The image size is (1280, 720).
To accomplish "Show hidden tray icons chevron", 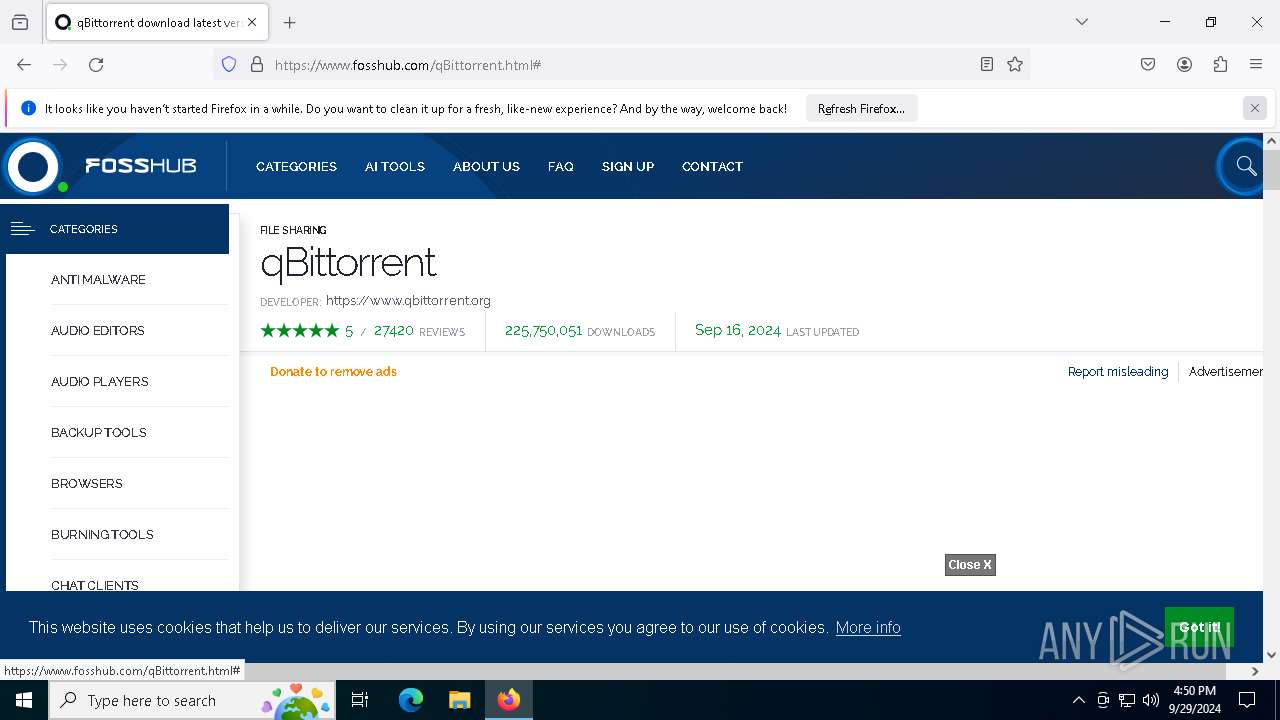I will (1078, 700).
